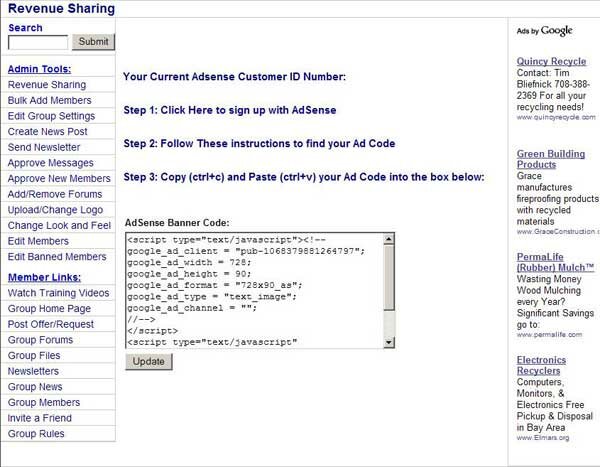Click the "Revenue Sharing" page title
Viewport: 600px width, 467px height.
click(61, 8)
